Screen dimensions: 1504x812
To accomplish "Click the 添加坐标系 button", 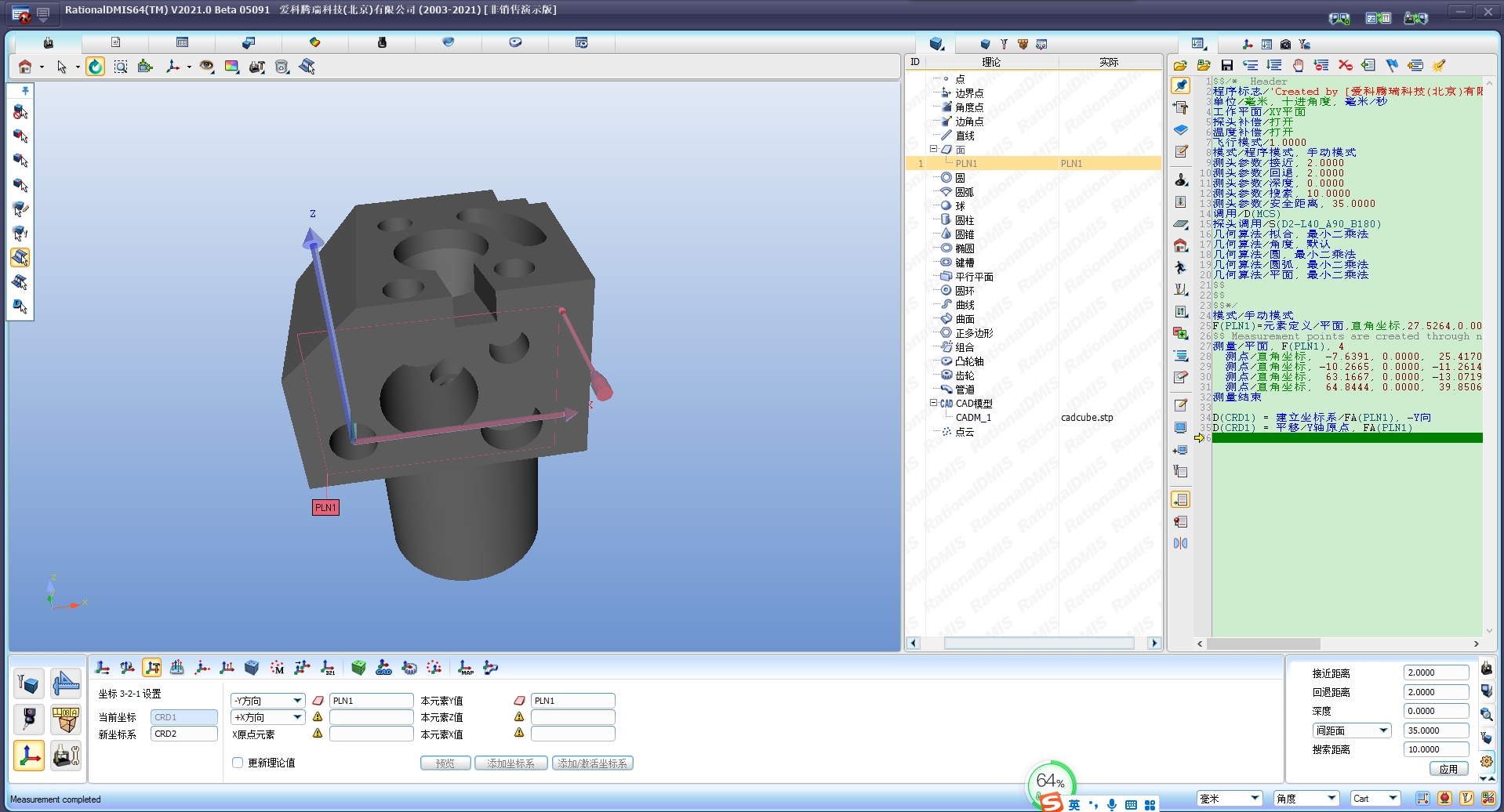I will click(511, 763).
